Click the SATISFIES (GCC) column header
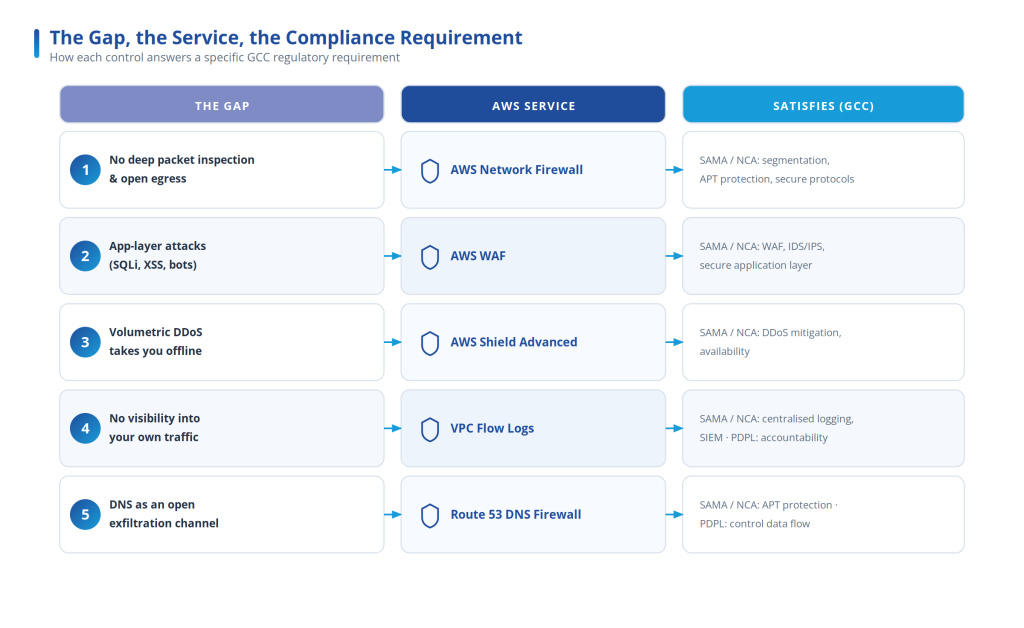 coord(824,104)
